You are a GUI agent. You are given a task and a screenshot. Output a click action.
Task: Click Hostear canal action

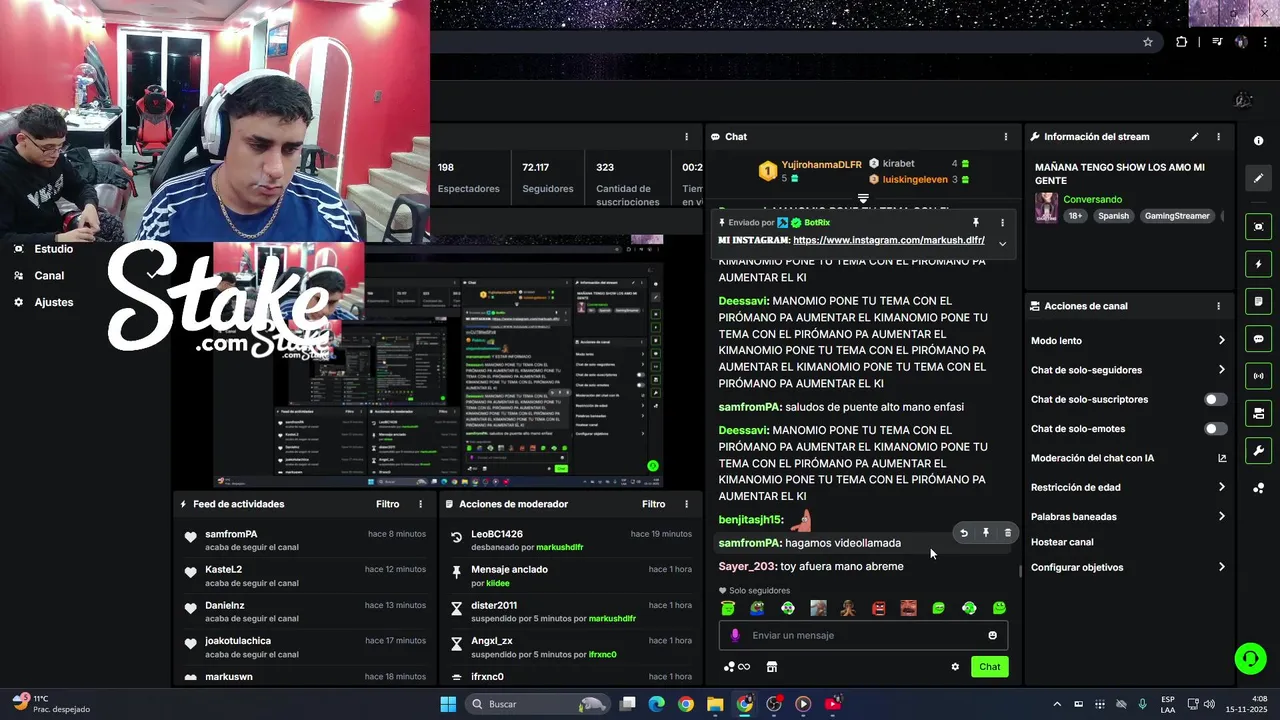pyautogui.click(x=1062, y=542)
